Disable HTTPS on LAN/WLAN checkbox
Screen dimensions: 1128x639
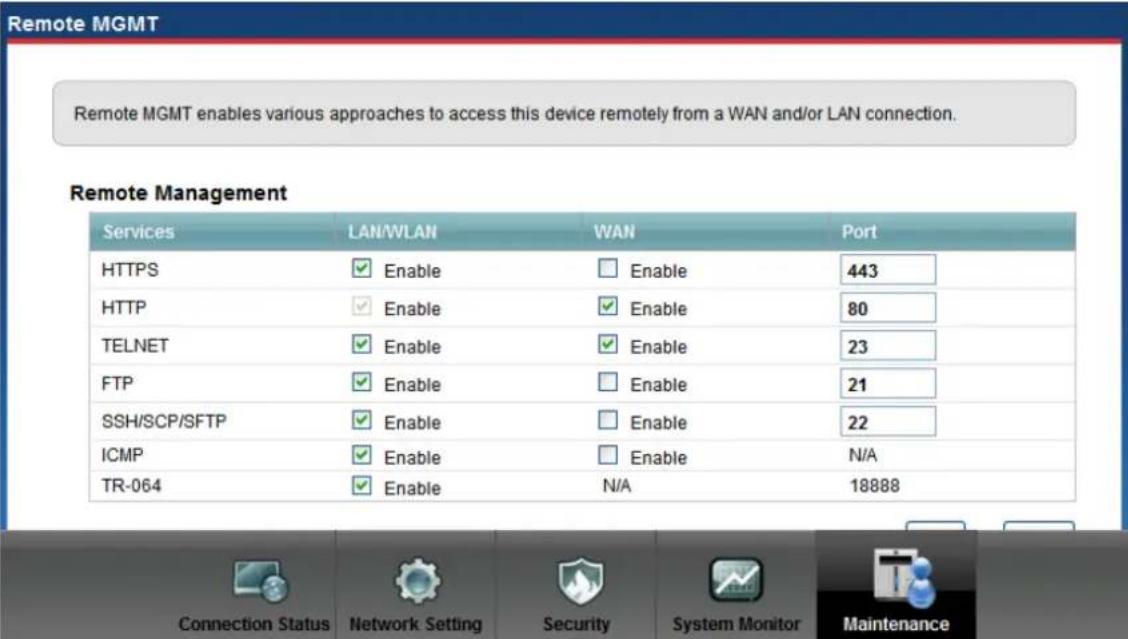click(361, 268)
